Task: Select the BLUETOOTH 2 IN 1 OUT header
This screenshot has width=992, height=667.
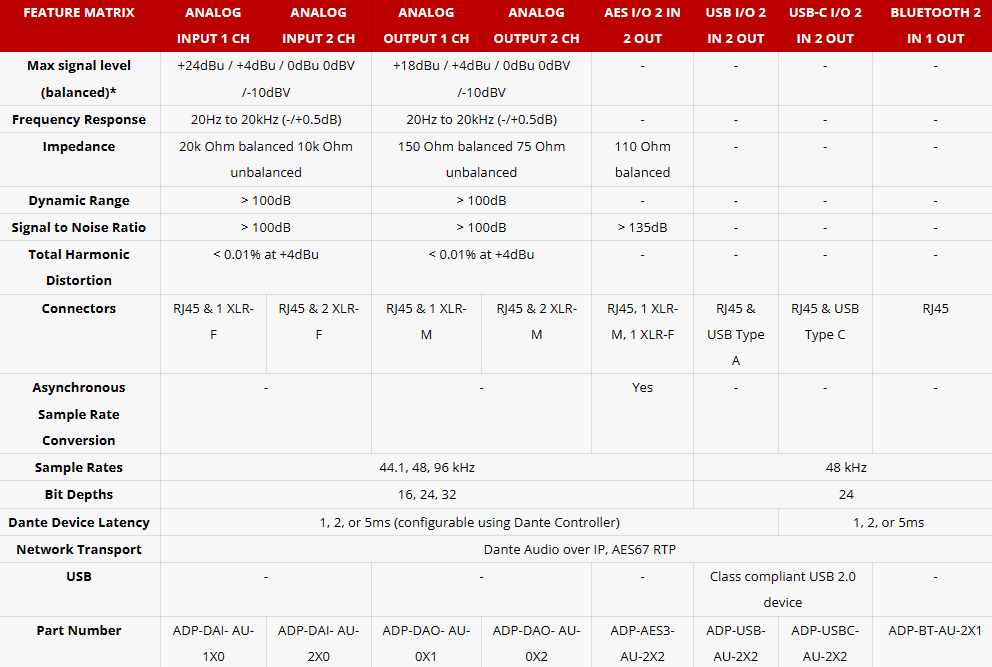Action: pyautogui.click(x=935, y=26)
